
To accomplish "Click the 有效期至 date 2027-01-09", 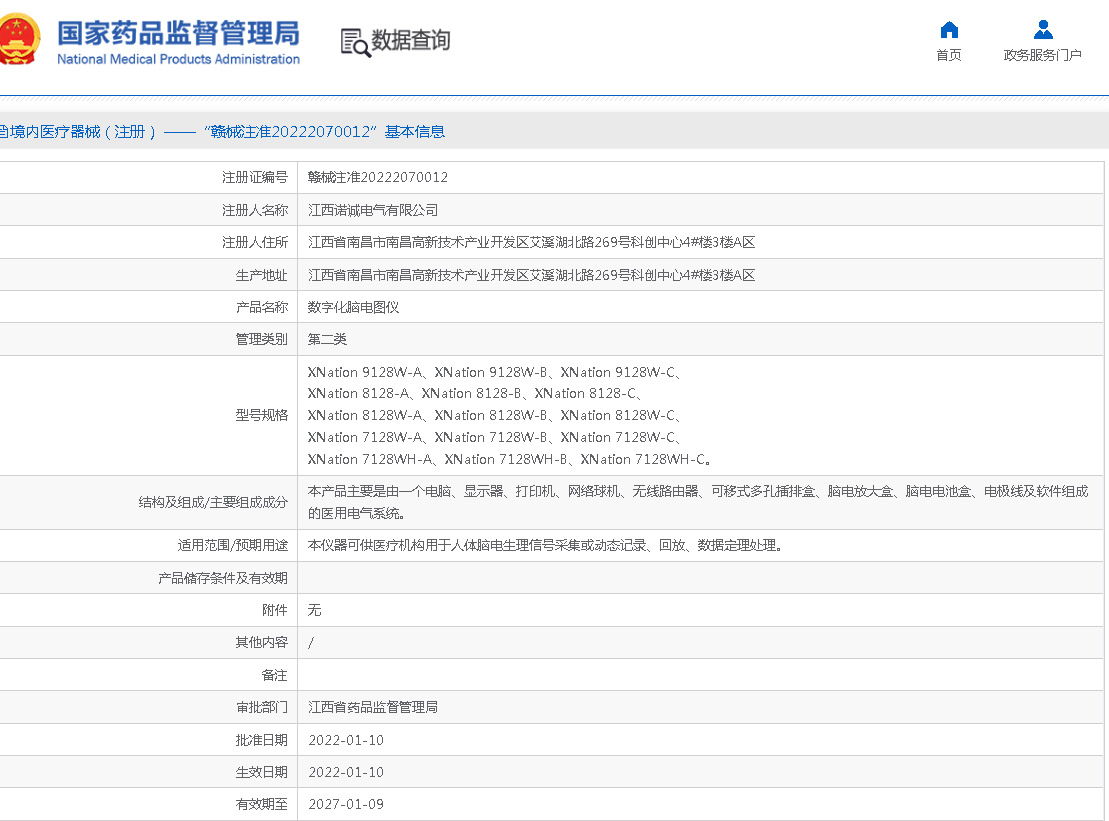I will tap(346, 804).
